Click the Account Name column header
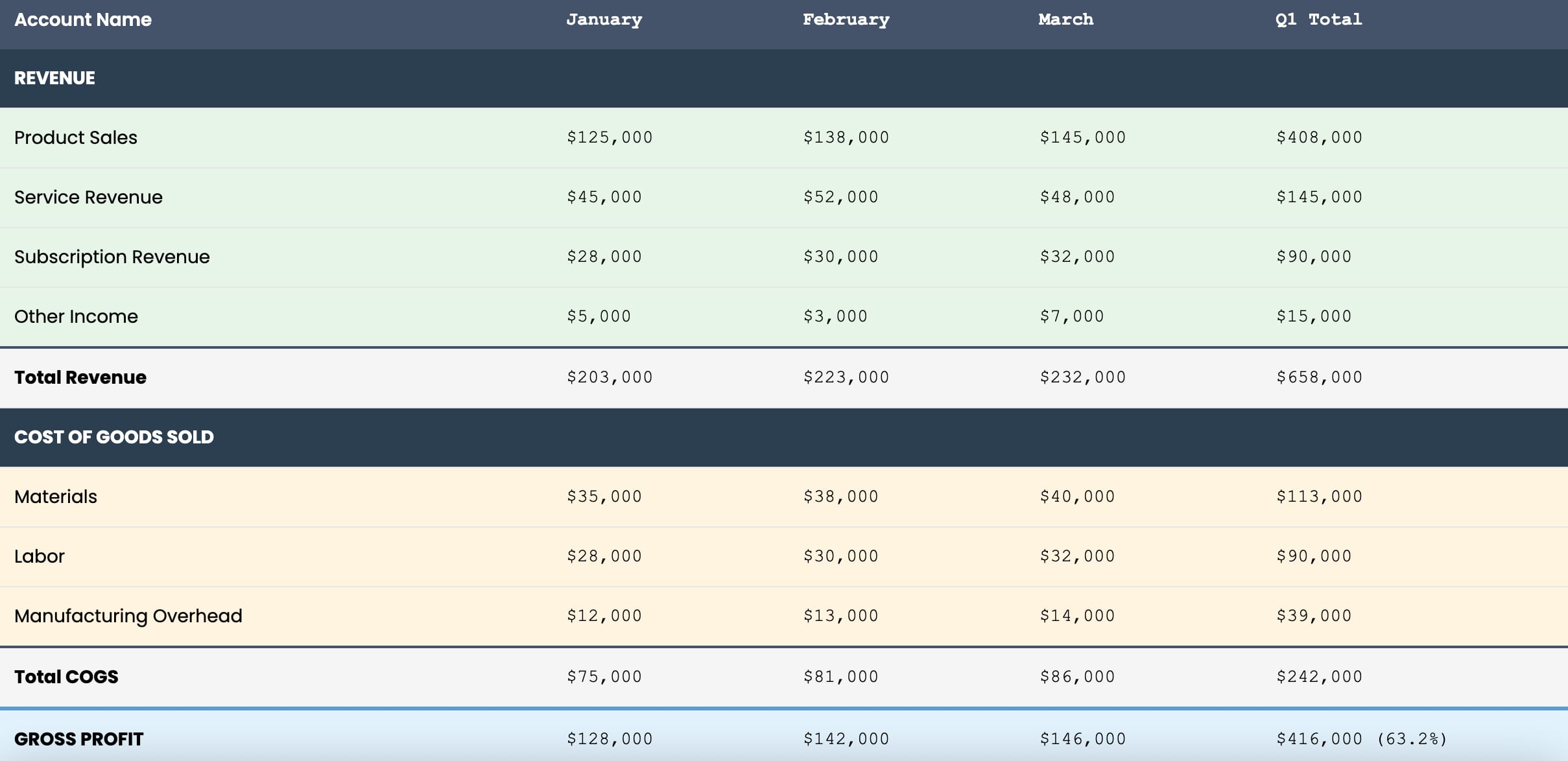This screenshot has height=761, width=1568. coord(83,19)
